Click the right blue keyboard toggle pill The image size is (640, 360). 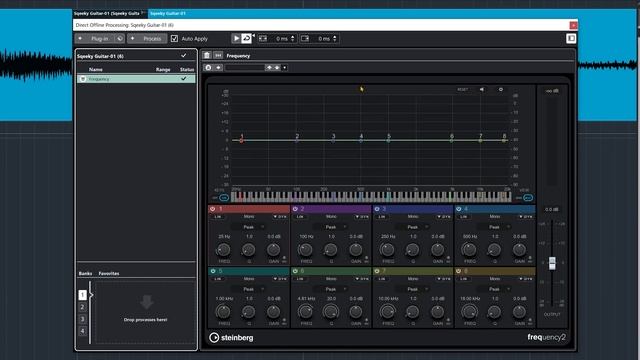tap(528, 198)
